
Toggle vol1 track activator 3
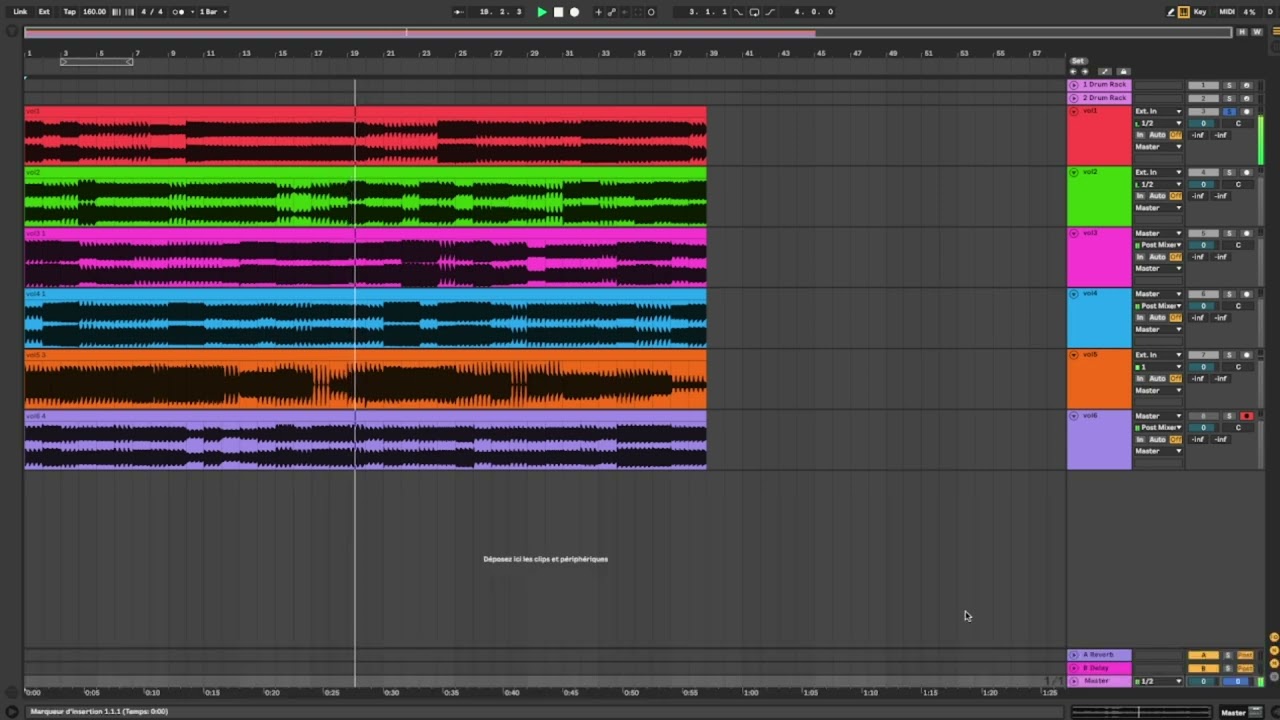pos(1204,111)
